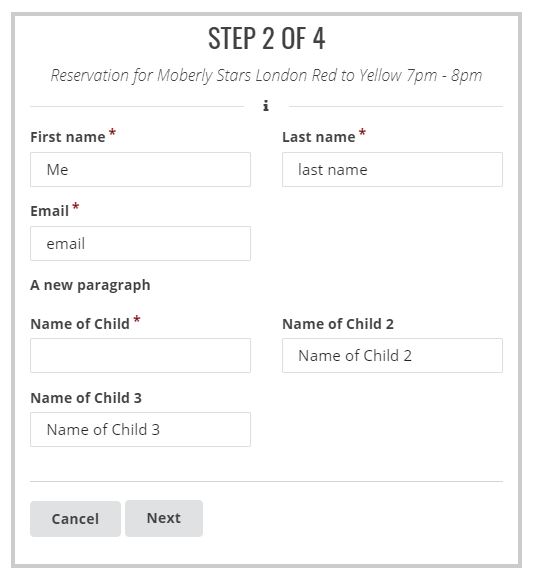535x584 pixels.
Task: Click Next to continue to step 3
Action: click(164, 518)
